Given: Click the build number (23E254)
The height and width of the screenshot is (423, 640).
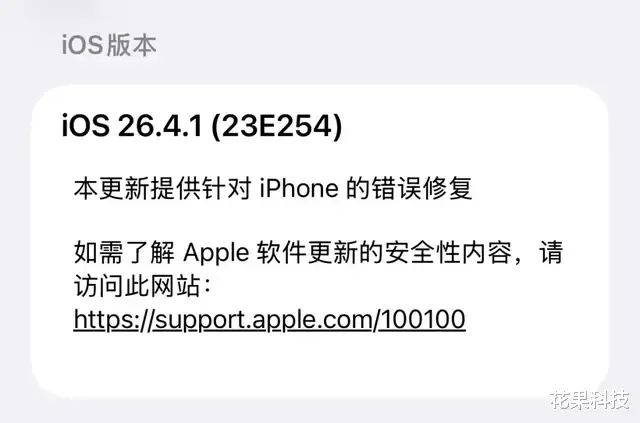Looking at the screenshot, I should (277, 125).
